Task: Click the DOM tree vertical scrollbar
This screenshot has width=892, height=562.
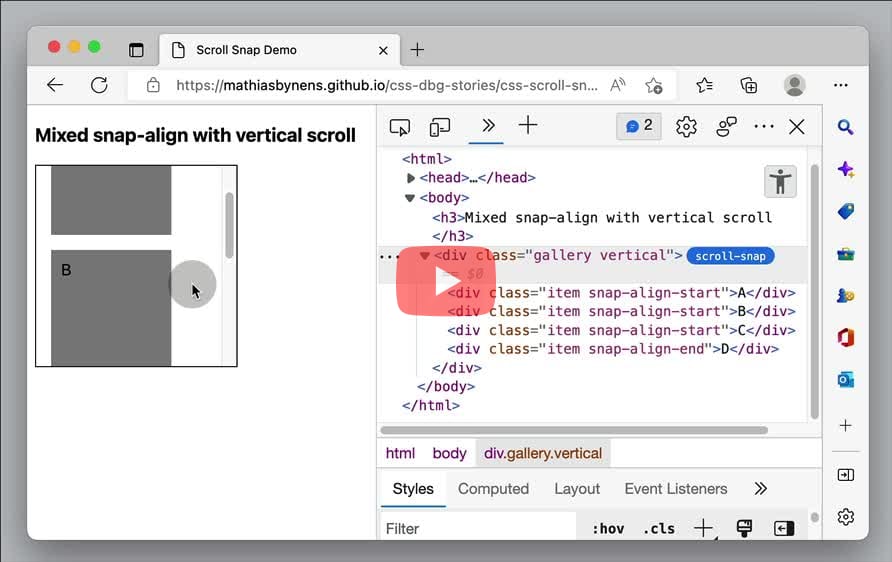Action: click(x=815, y=292)
